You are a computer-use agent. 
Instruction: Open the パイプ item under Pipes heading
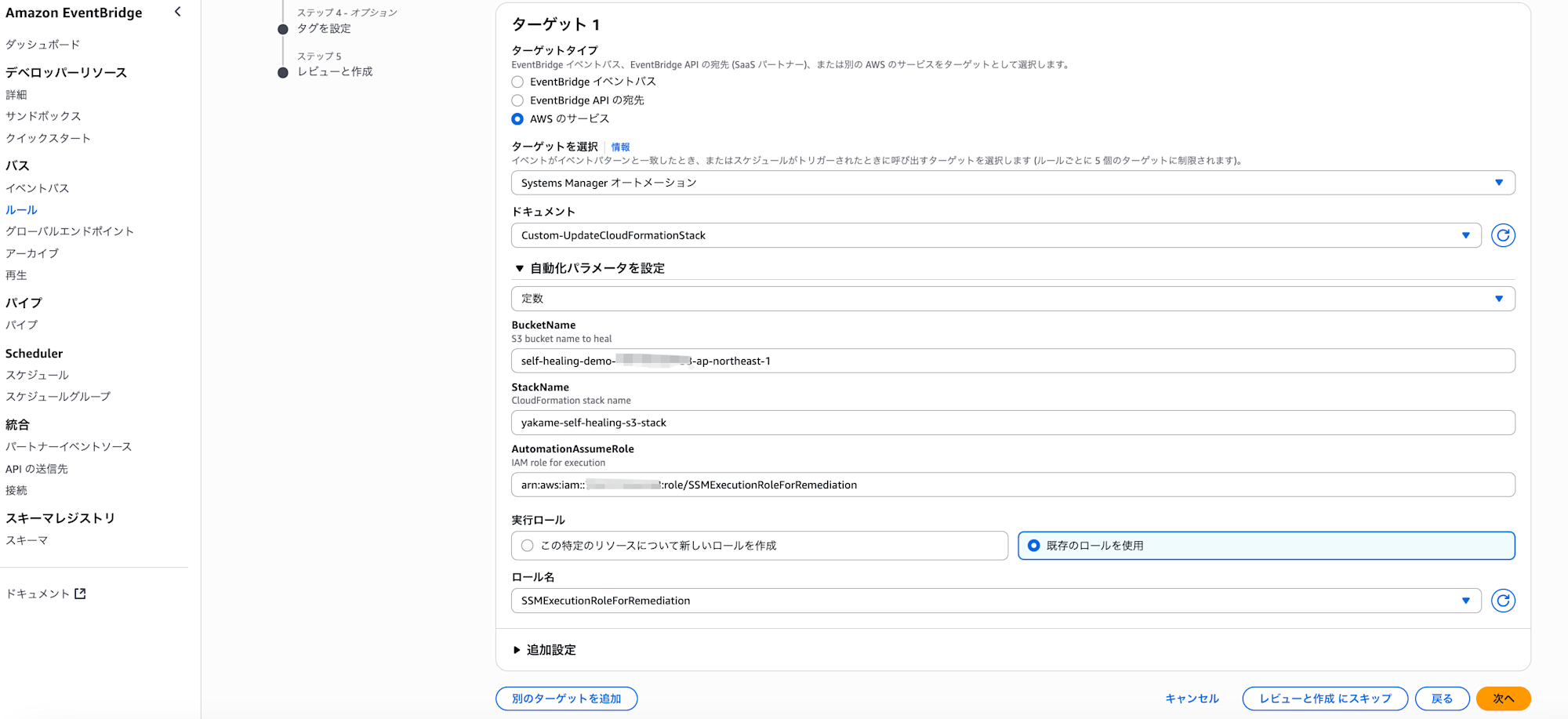click(21, 325)
